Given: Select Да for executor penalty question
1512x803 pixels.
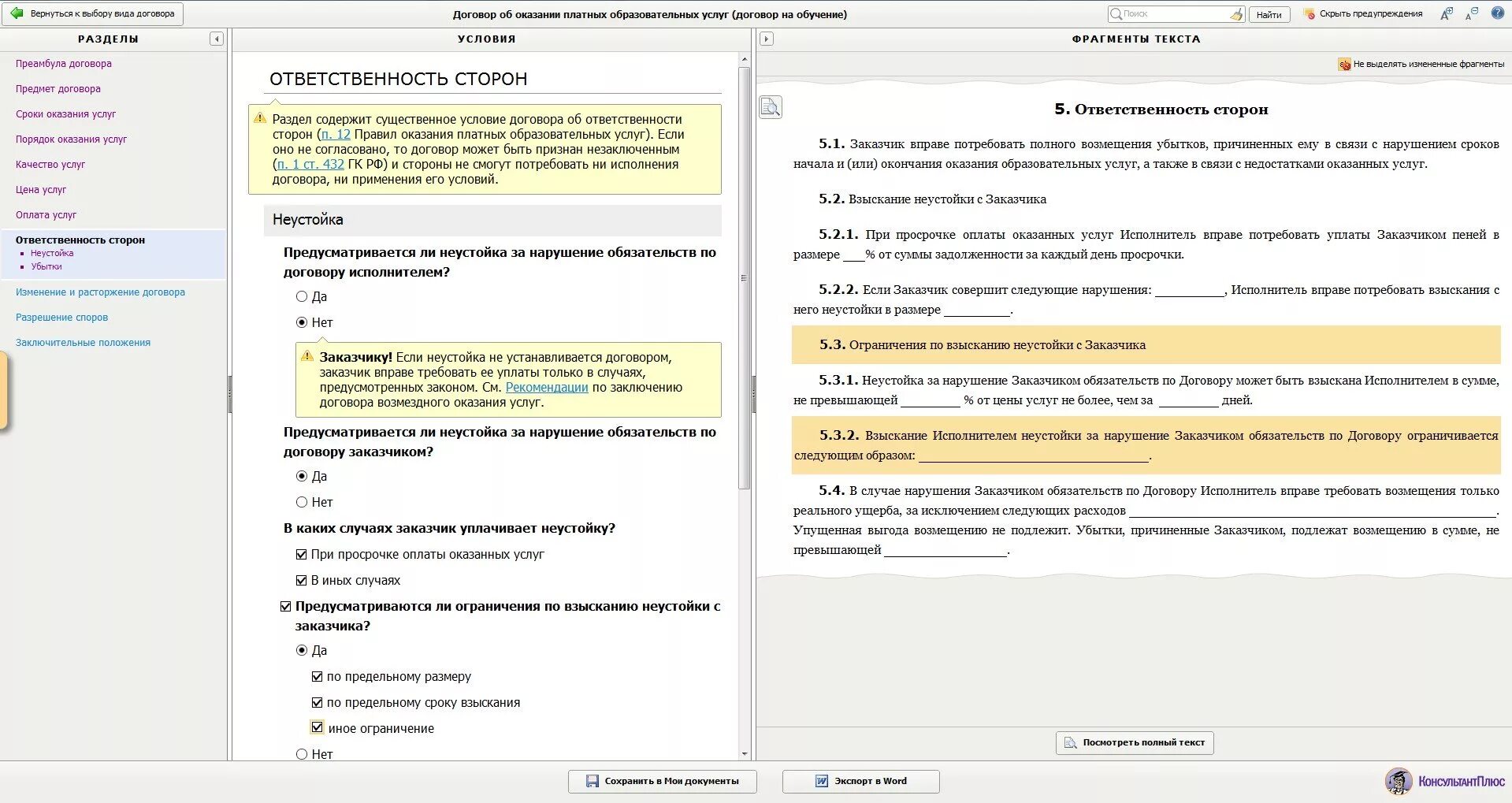Looking at the screenshot, I should pyautogui.click(x=302, y=296).
